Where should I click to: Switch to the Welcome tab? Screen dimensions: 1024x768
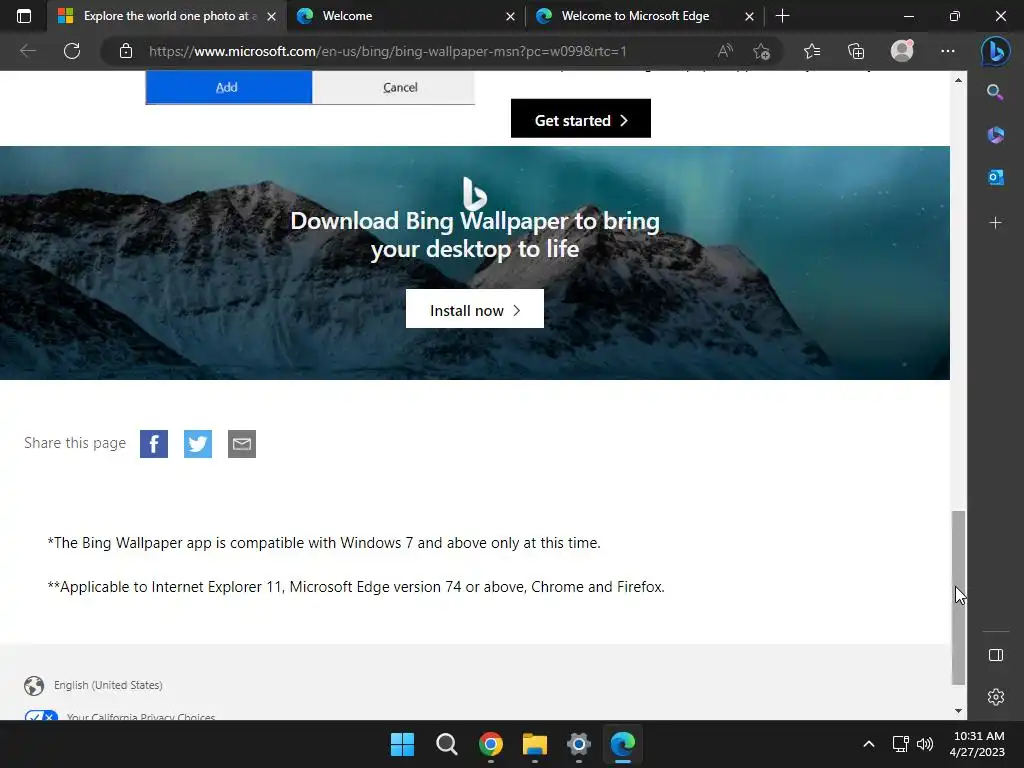click(x=405, y=16)
